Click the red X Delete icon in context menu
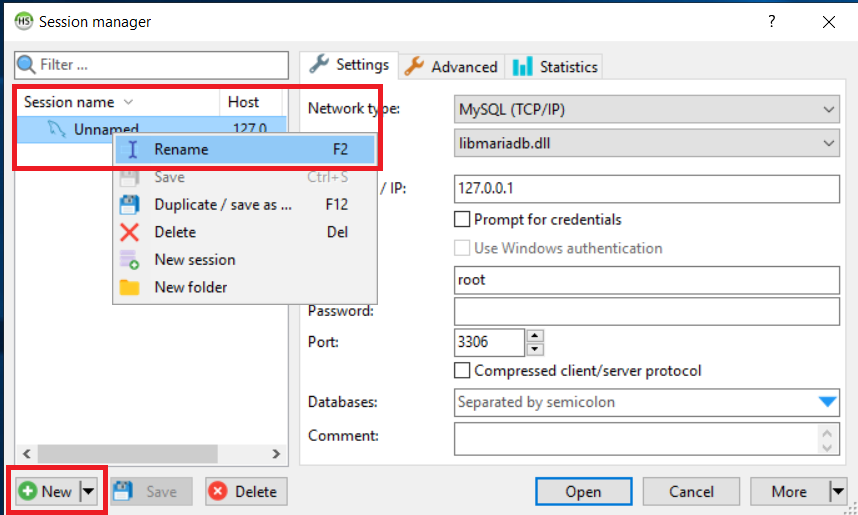Viewport: 858px width, 515px height. click(x=130, y=232)
